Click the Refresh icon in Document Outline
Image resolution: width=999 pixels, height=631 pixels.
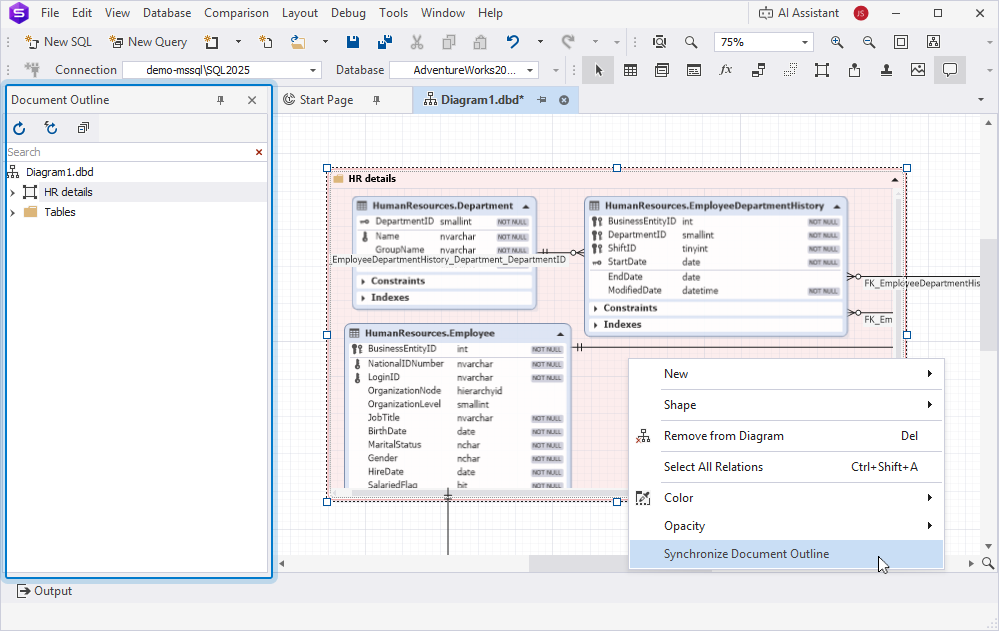tap(19, 128)
